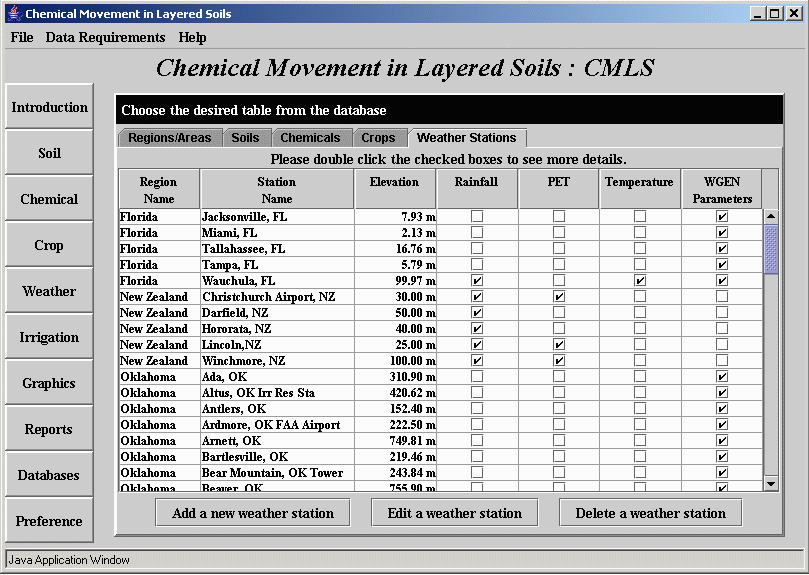Image resolution: width=809 pixels, height=575 pixels.
Task: Switch to the Crops tab
Action: click(378, 138)
